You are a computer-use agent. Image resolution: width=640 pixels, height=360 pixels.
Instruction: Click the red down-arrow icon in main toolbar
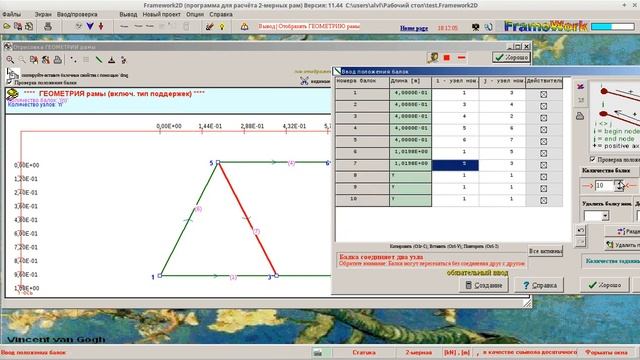pos(101,27)
